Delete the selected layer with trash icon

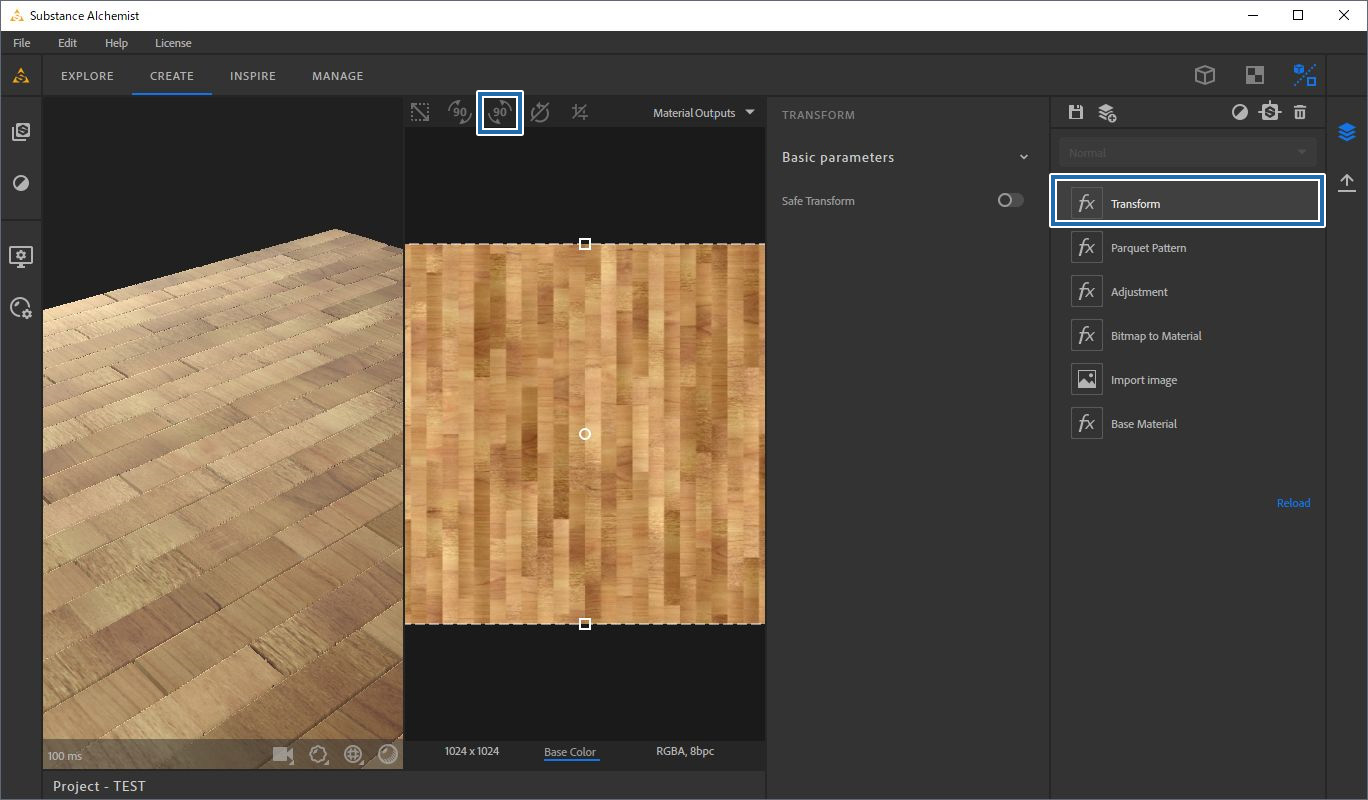(1300, 113)
